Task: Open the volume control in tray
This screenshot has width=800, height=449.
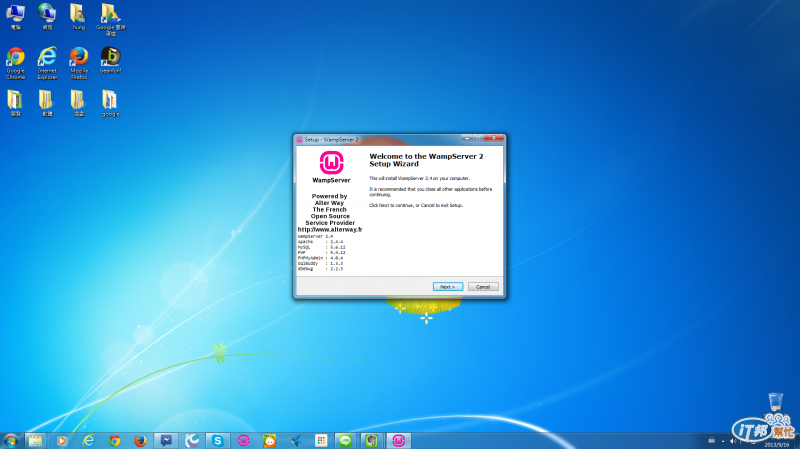Action: pos(733,441)
